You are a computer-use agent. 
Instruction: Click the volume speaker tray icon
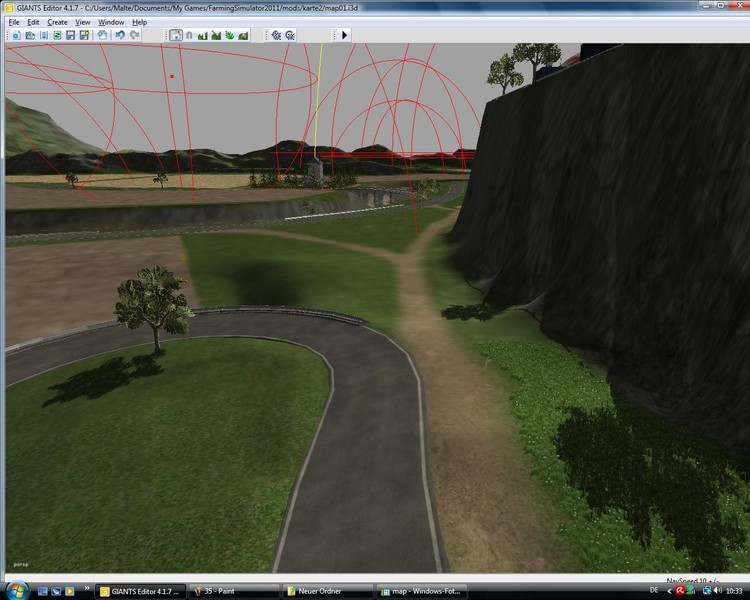pos(717,591)
